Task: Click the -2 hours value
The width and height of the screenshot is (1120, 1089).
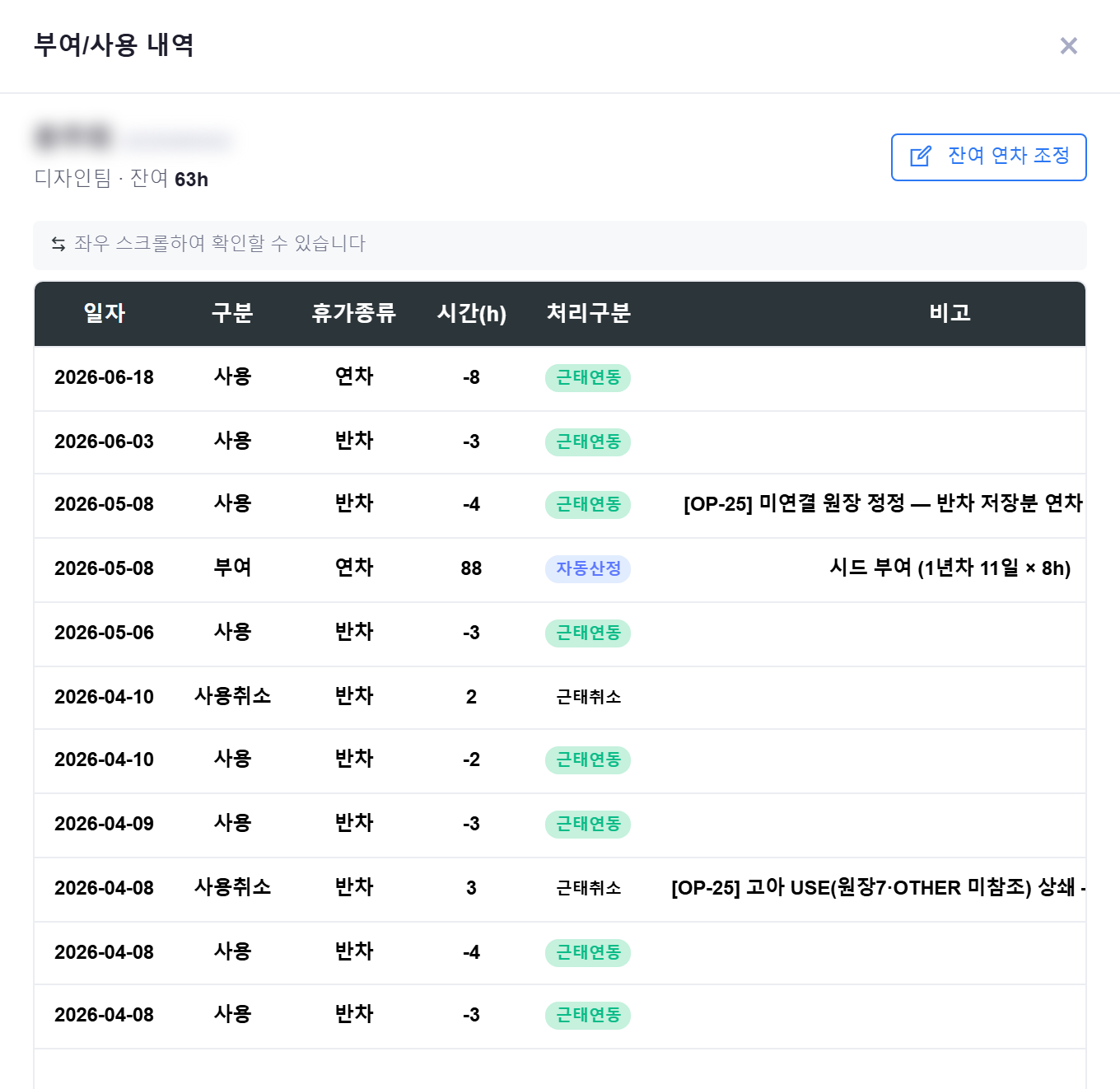Action: point(471,759)
